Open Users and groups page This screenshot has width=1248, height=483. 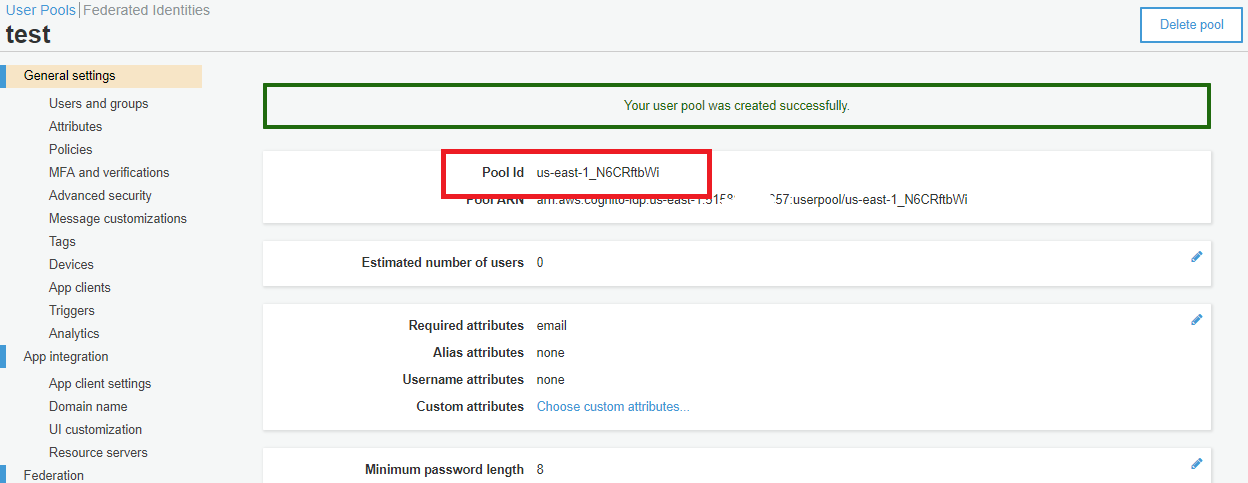coord(98,104)
